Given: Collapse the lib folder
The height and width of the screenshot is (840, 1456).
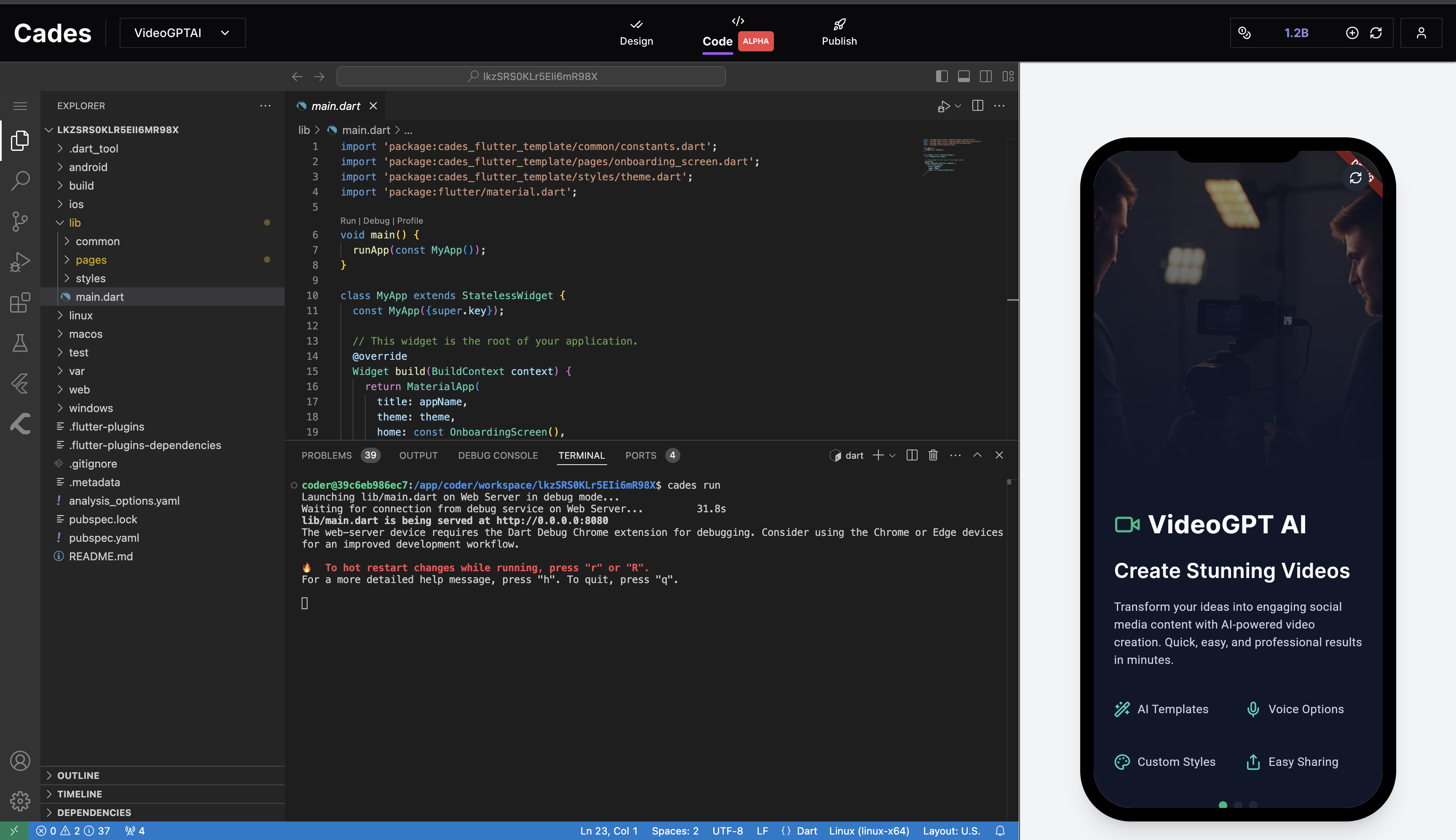Looking at the screenshot, I should coord(163,222).
